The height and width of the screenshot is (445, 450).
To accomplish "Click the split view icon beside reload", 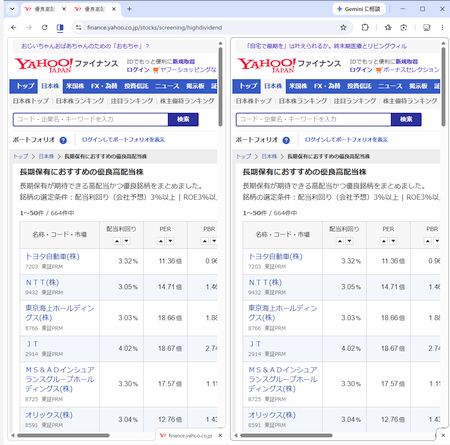I will (x=60, y=27).
